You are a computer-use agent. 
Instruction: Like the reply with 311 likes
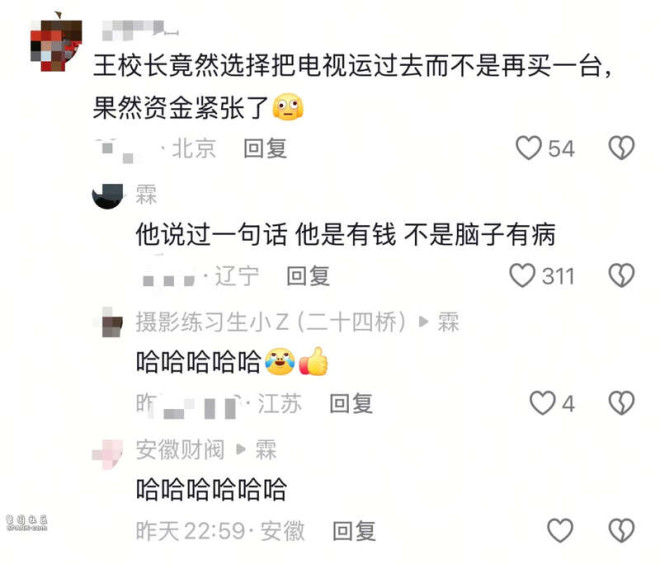point(522,276)
